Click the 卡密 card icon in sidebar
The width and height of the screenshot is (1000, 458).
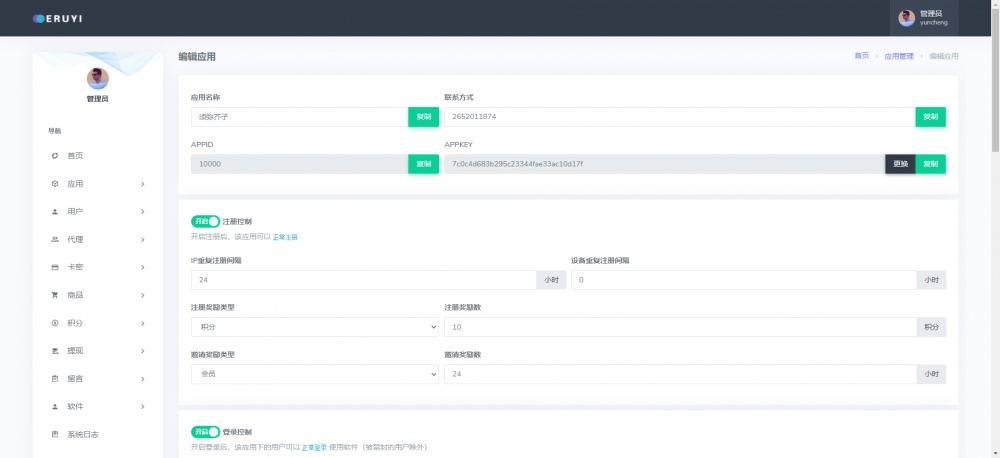(x=55, y=268)
